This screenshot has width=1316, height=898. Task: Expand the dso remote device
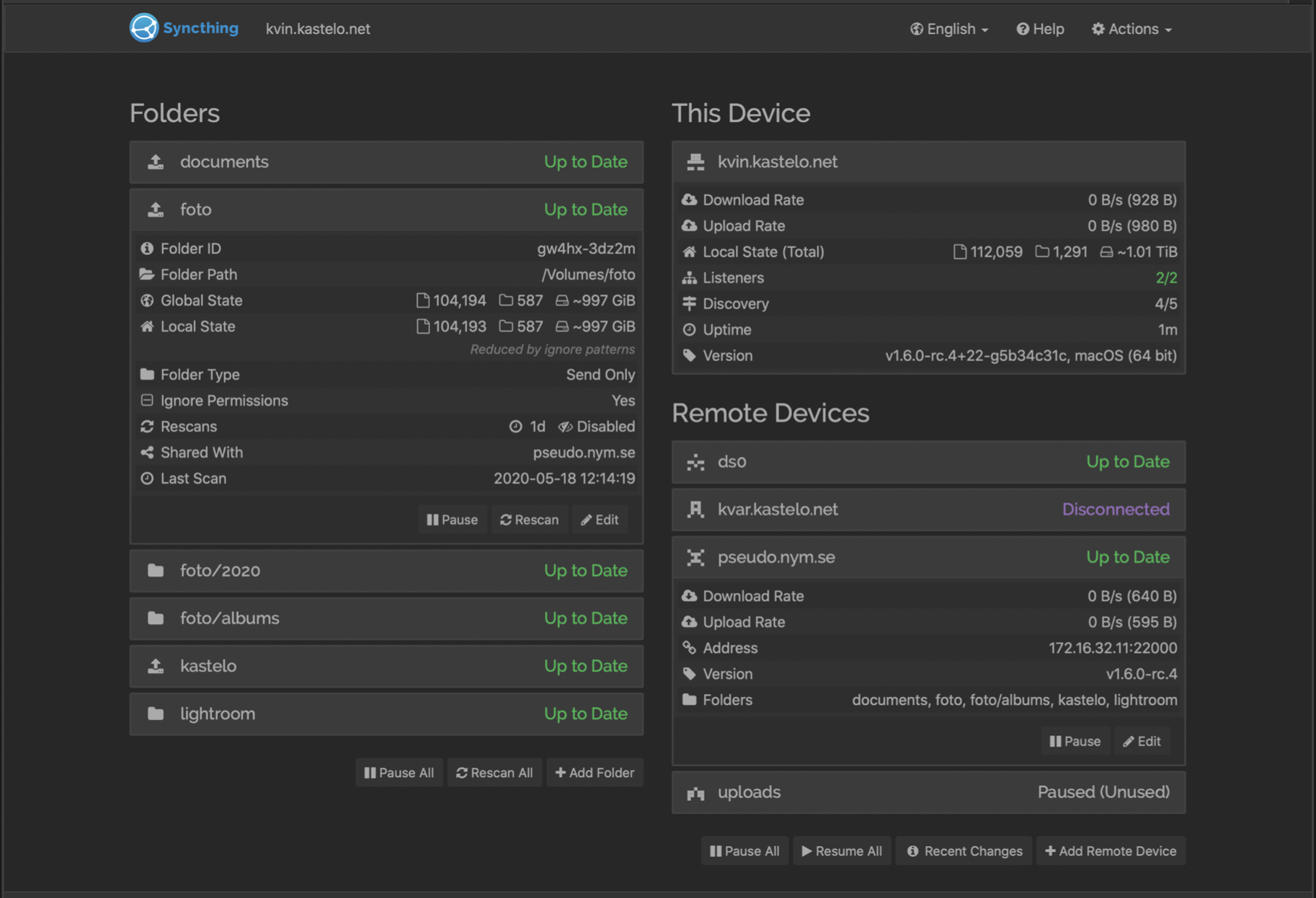pos(928,461)
